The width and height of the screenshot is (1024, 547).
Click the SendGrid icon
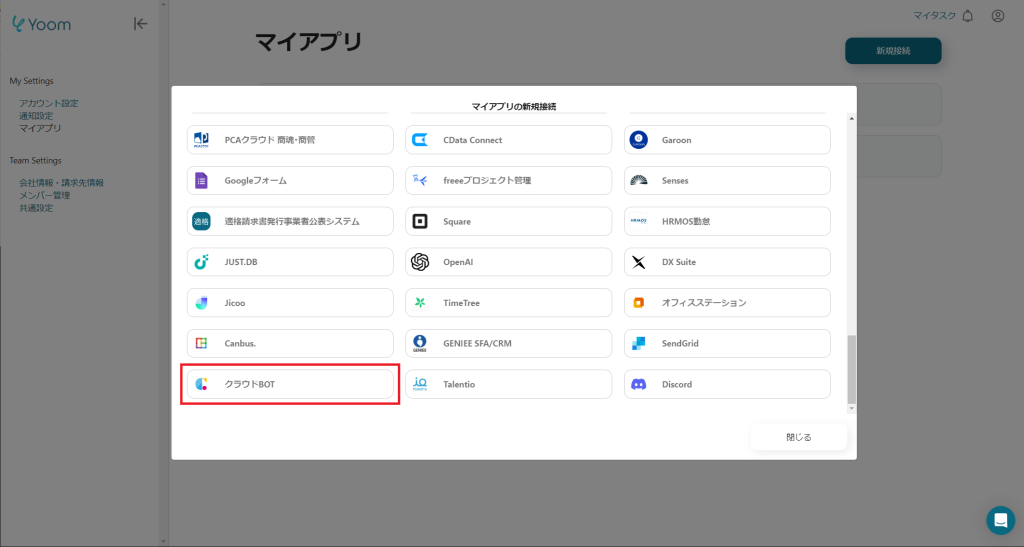pyautogui.click(x=639, y=343)
